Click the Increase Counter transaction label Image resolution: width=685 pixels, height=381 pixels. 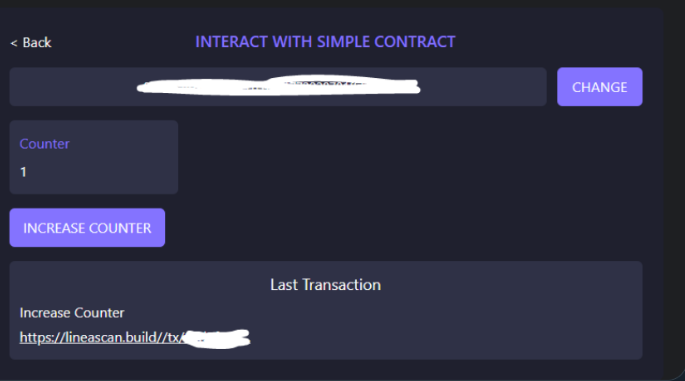[72, 312]
